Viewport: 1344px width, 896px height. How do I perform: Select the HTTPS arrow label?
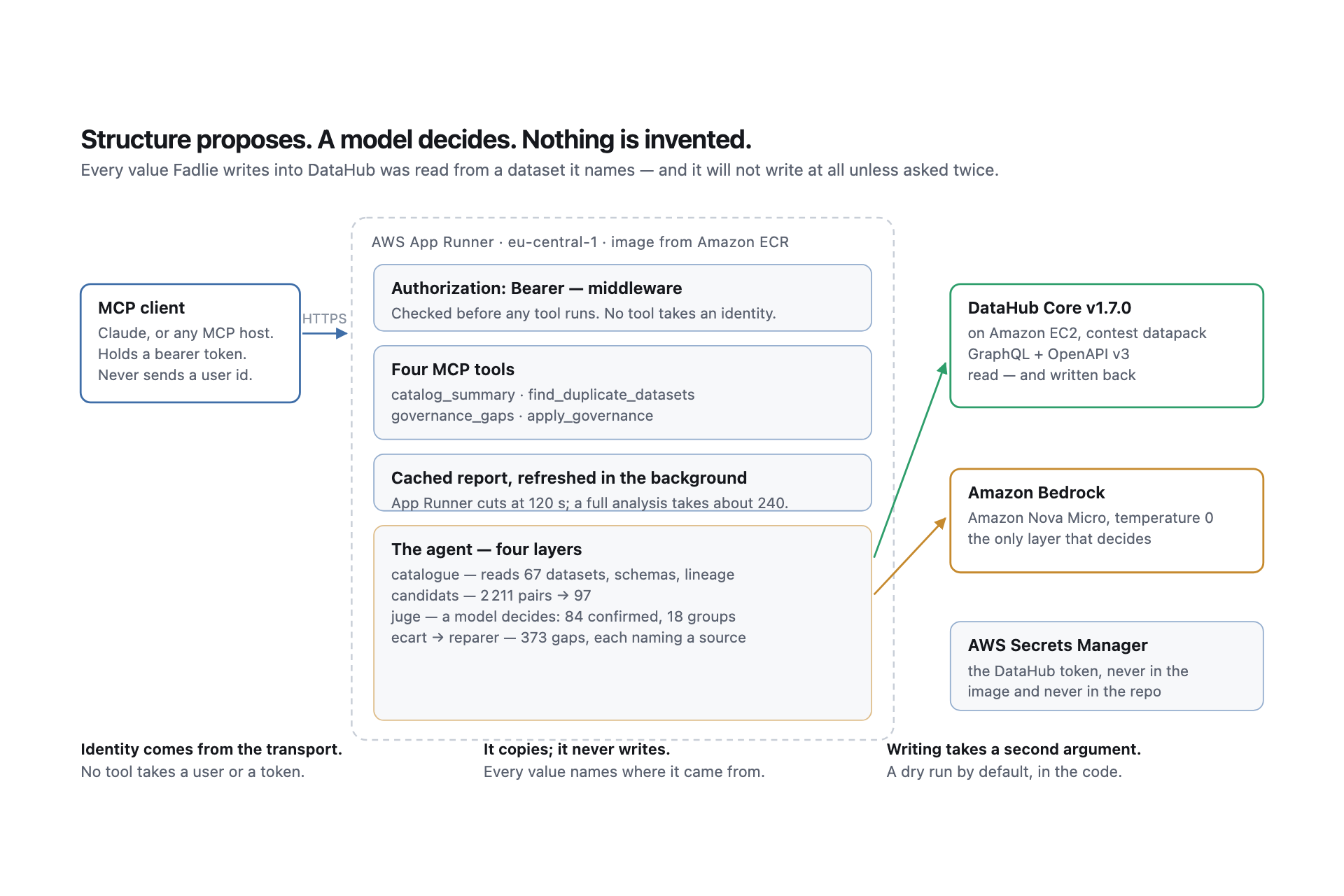coord(324,318)
